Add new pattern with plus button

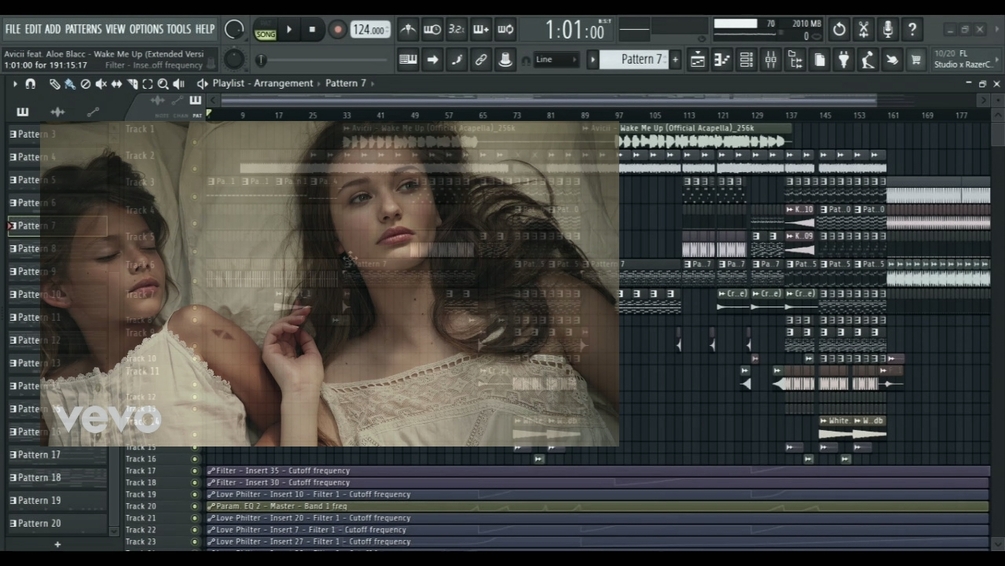(675, 60)
